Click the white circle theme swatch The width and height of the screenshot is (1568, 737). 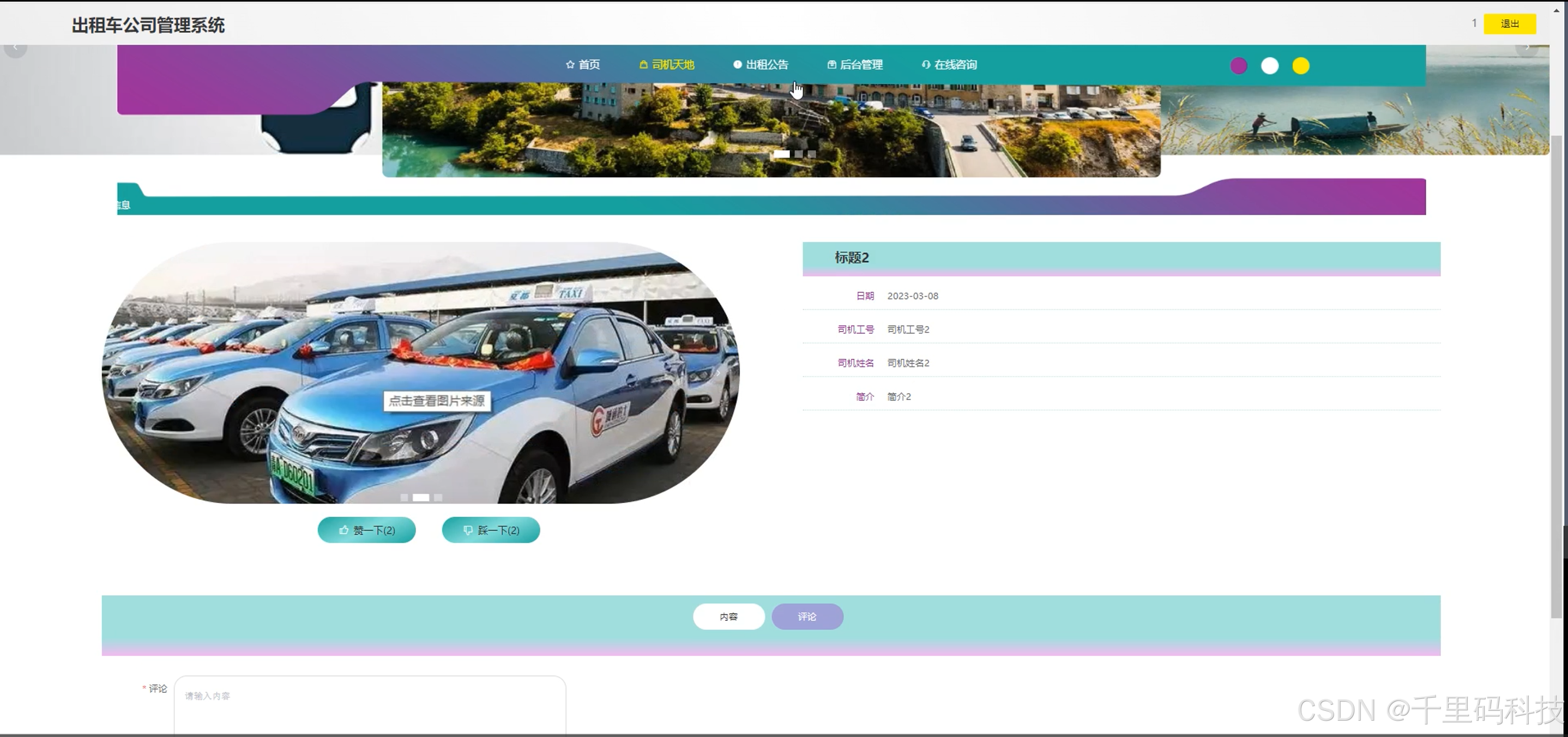(1269, 66)
